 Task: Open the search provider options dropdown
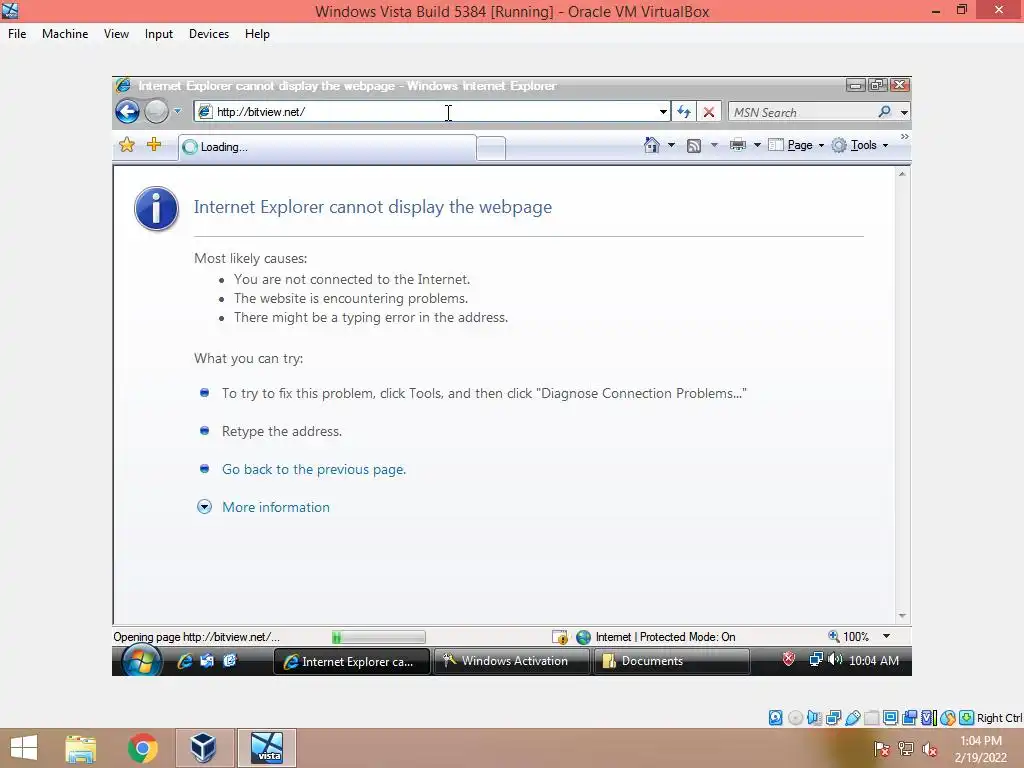(x=904, y=112)
